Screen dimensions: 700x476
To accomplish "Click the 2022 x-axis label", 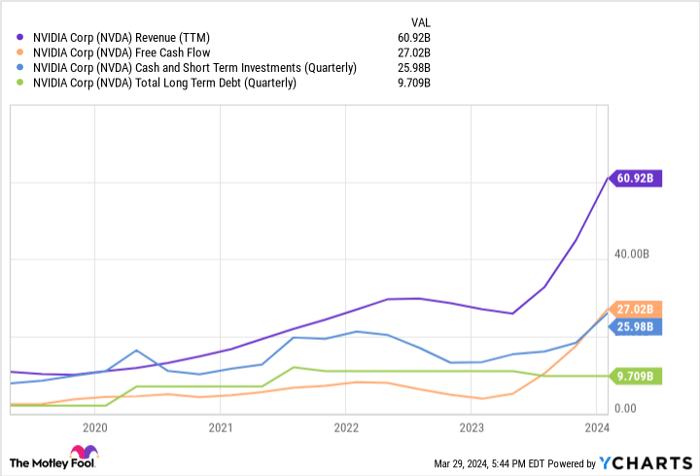I will [x=346, y=428].
